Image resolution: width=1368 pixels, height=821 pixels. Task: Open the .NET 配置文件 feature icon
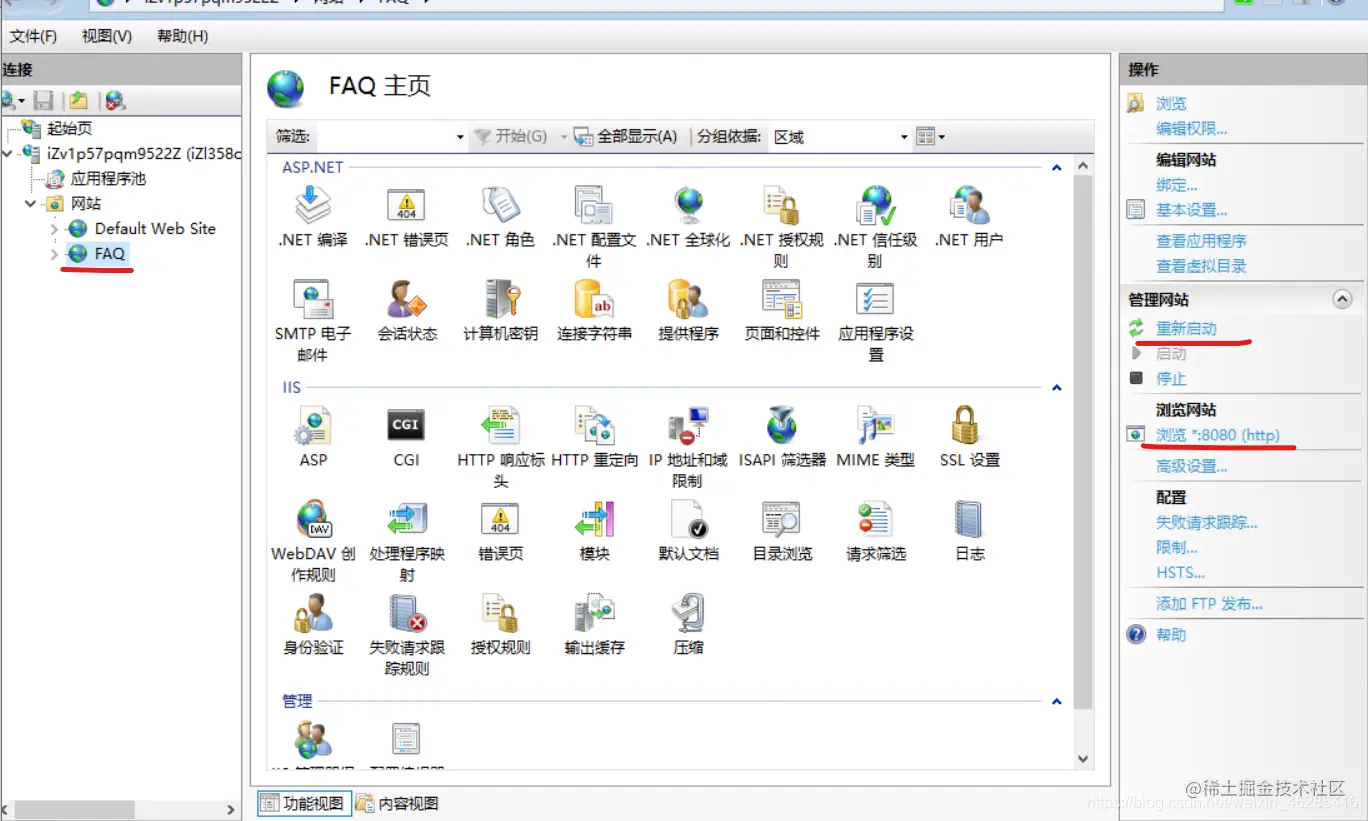pos(594,205)
